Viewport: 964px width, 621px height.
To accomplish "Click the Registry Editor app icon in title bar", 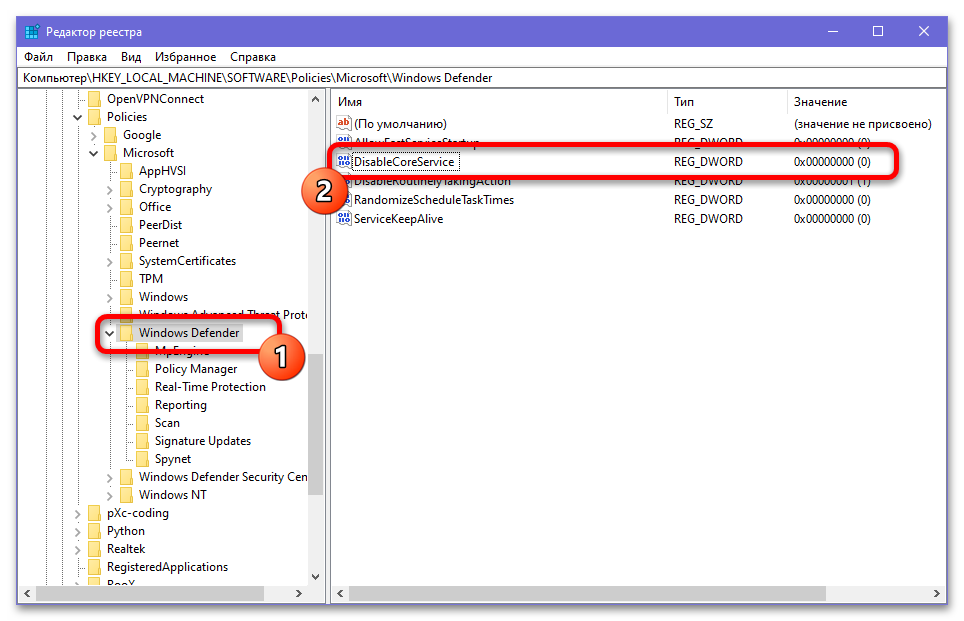I will coord(32,31).
